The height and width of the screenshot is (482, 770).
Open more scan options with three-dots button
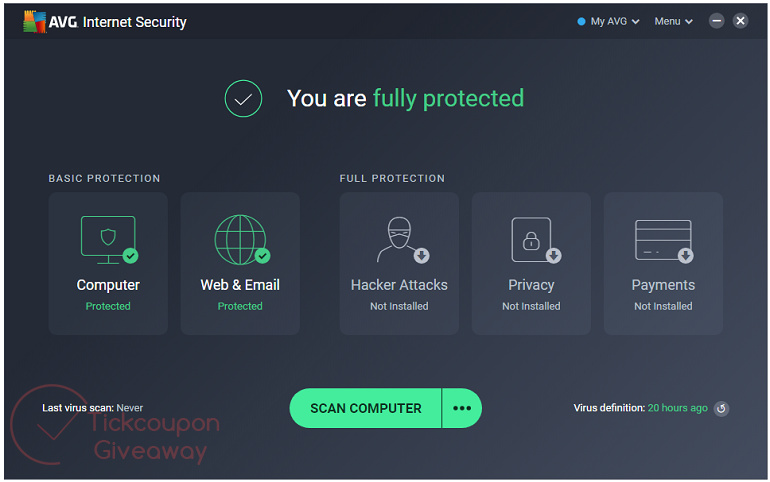pos(461,408)
